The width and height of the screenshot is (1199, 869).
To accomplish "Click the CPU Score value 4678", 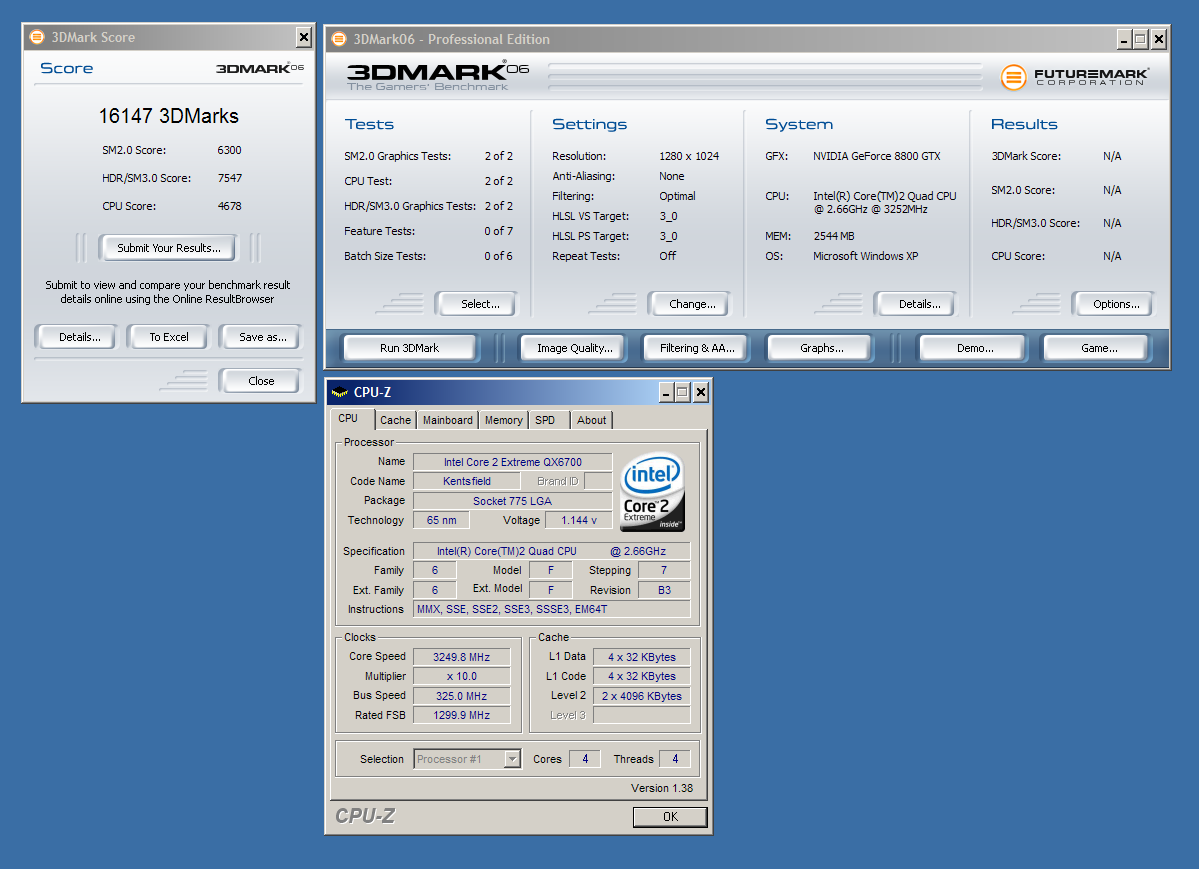I will pos(229,206).
